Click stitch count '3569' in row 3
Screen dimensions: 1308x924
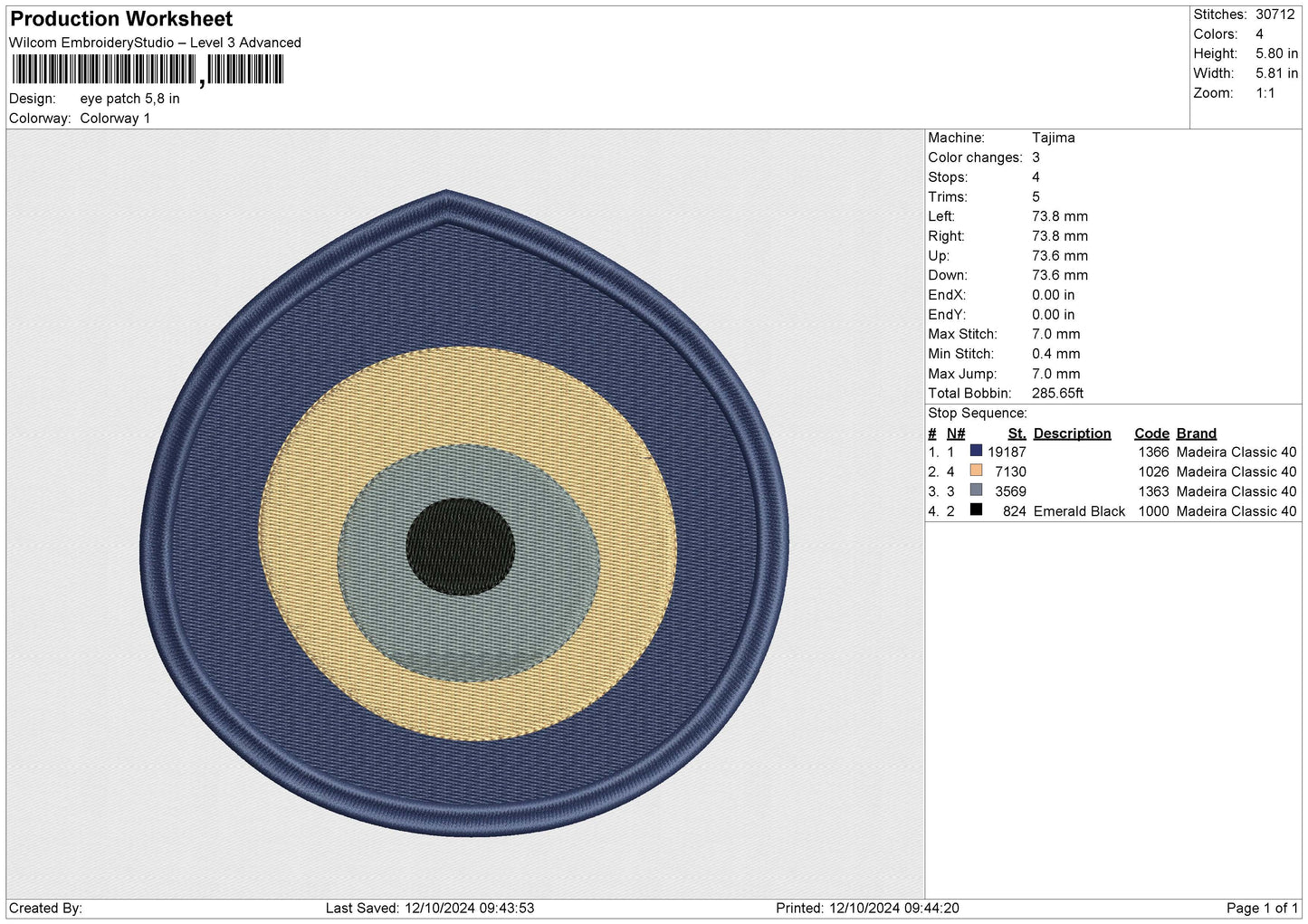(x=1010, y=491)
